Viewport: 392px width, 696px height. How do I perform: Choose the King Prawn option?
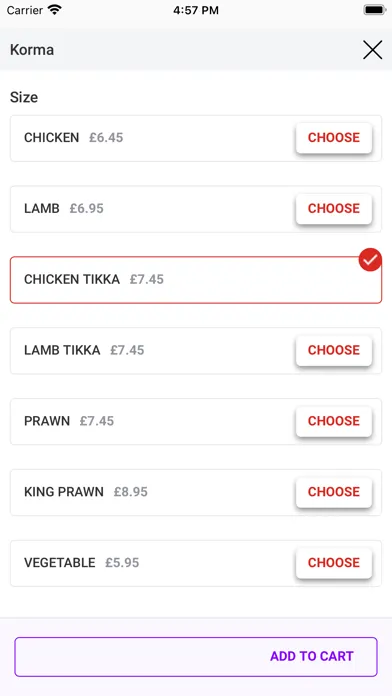point(334,492)
